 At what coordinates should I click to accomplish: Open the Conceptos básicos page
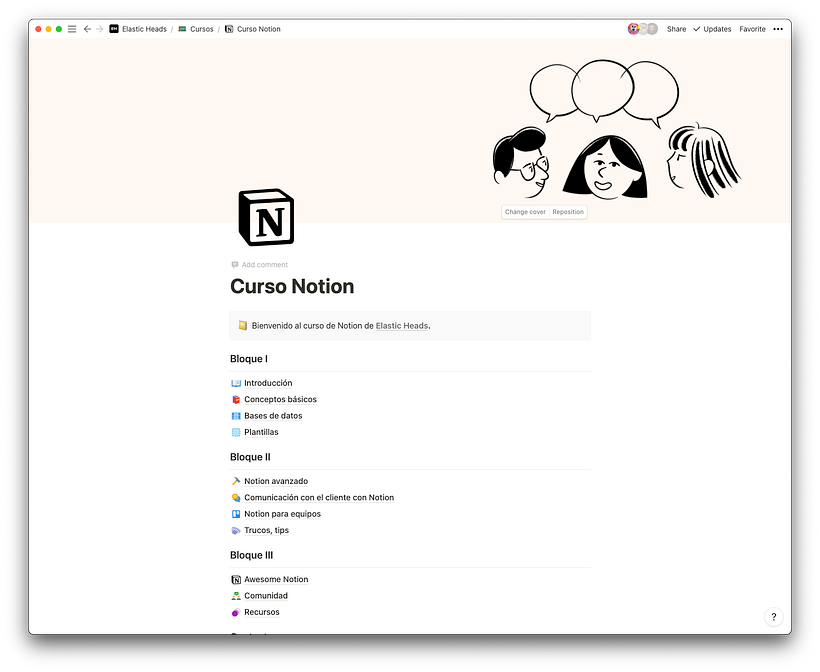pyautogui.click(x=280, y=400)
